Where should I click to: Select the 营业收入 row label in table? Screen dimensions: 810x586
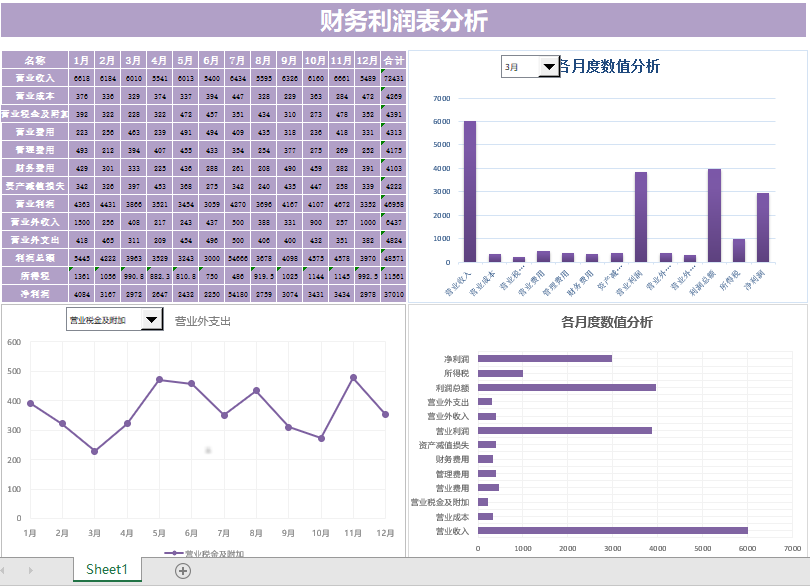pyautogui.click(x=35, y=78)
